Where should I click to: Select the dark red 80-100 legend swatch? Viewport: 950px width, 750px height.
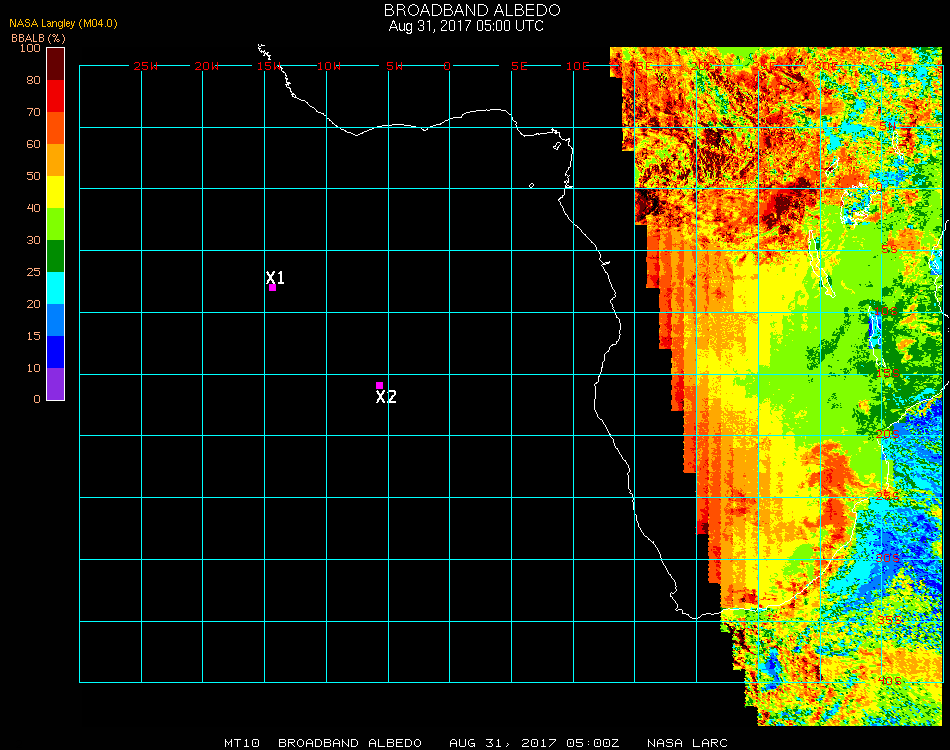[x=56, y=64]
